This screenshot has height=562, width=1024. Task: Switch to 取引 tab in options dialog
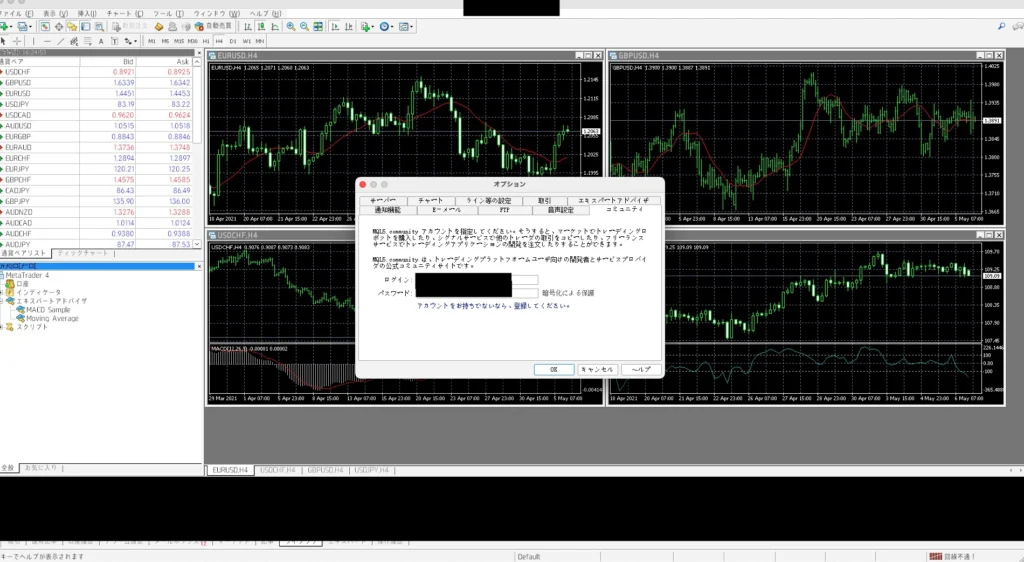click(545, 200)
